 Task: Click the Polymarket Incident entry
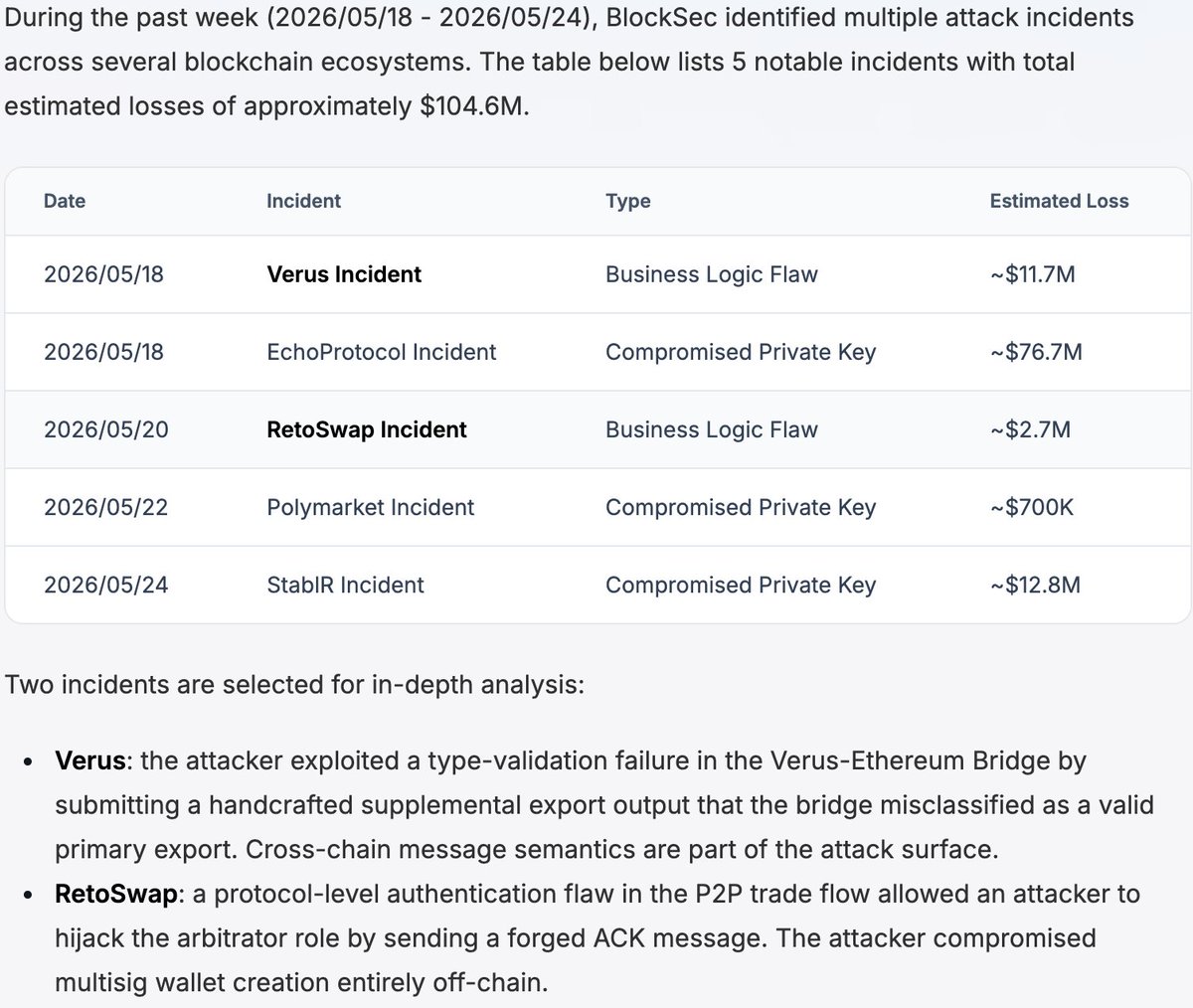pos(371,507)
